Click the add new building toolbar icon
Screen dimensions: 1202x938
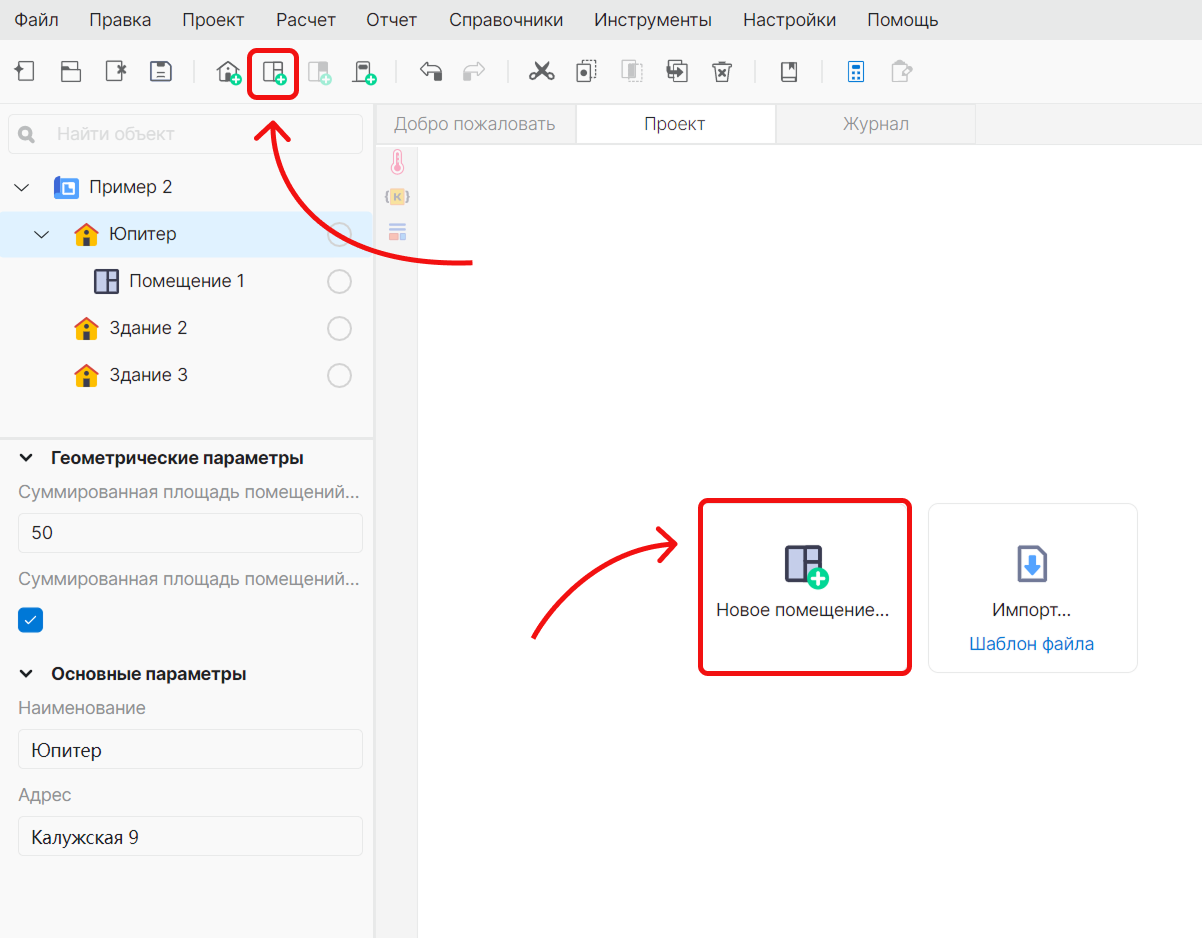[x=229, y=72]
